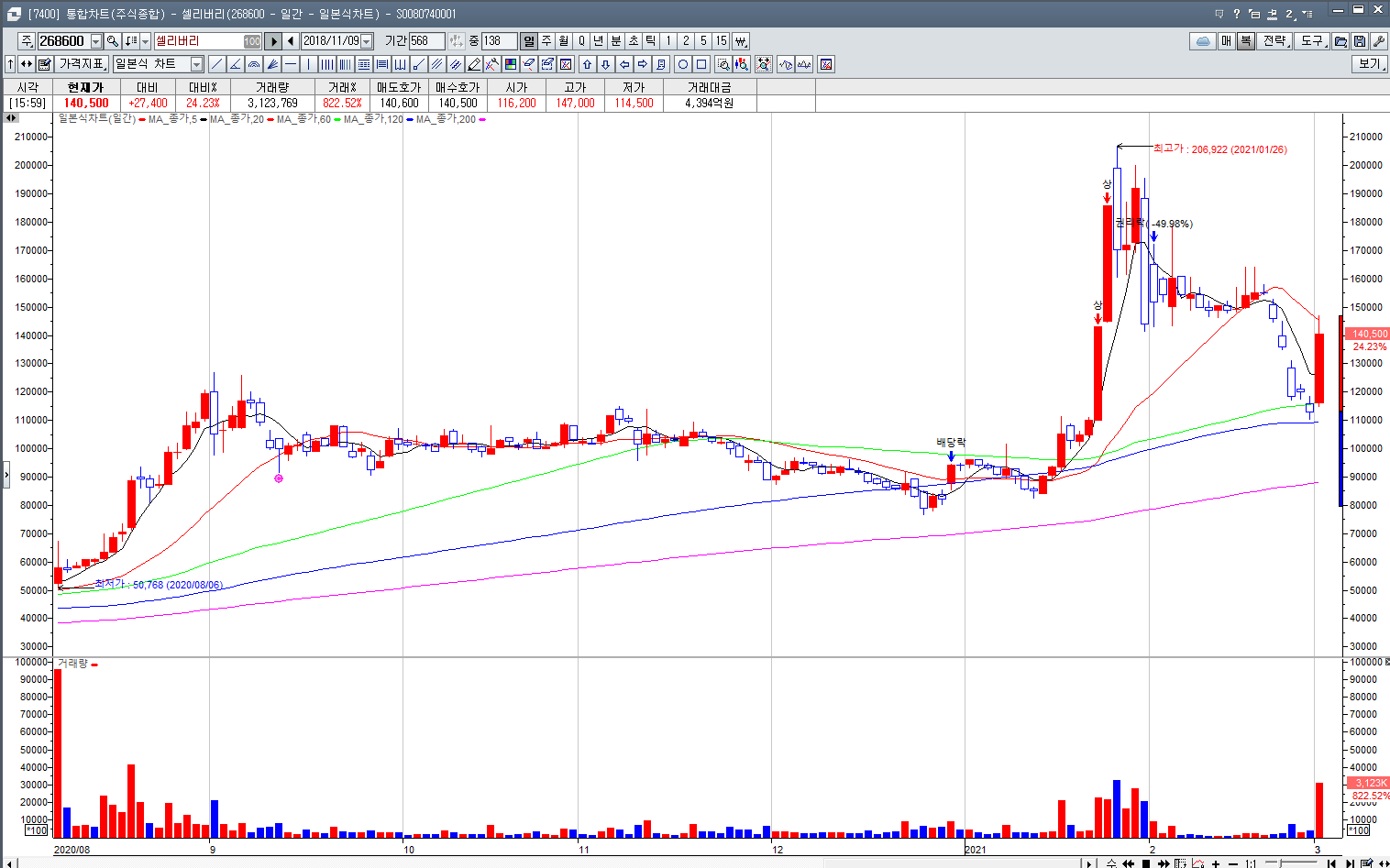Viewport: 1390px width, 868px height.
Task: Select the trend line drawing tool
Action: coord(216,64)
